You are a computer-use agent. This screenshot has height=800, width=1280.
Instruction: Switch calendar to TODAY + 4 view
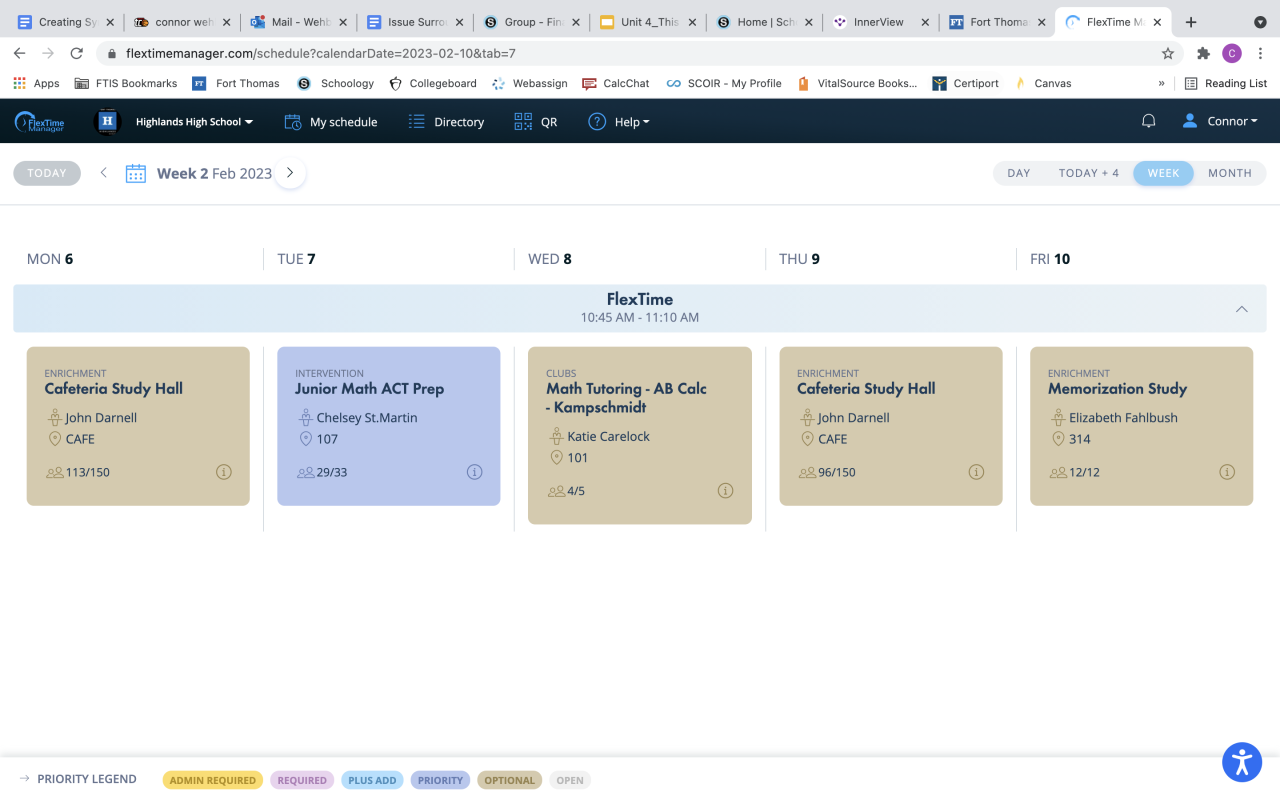click(1089, 173)
